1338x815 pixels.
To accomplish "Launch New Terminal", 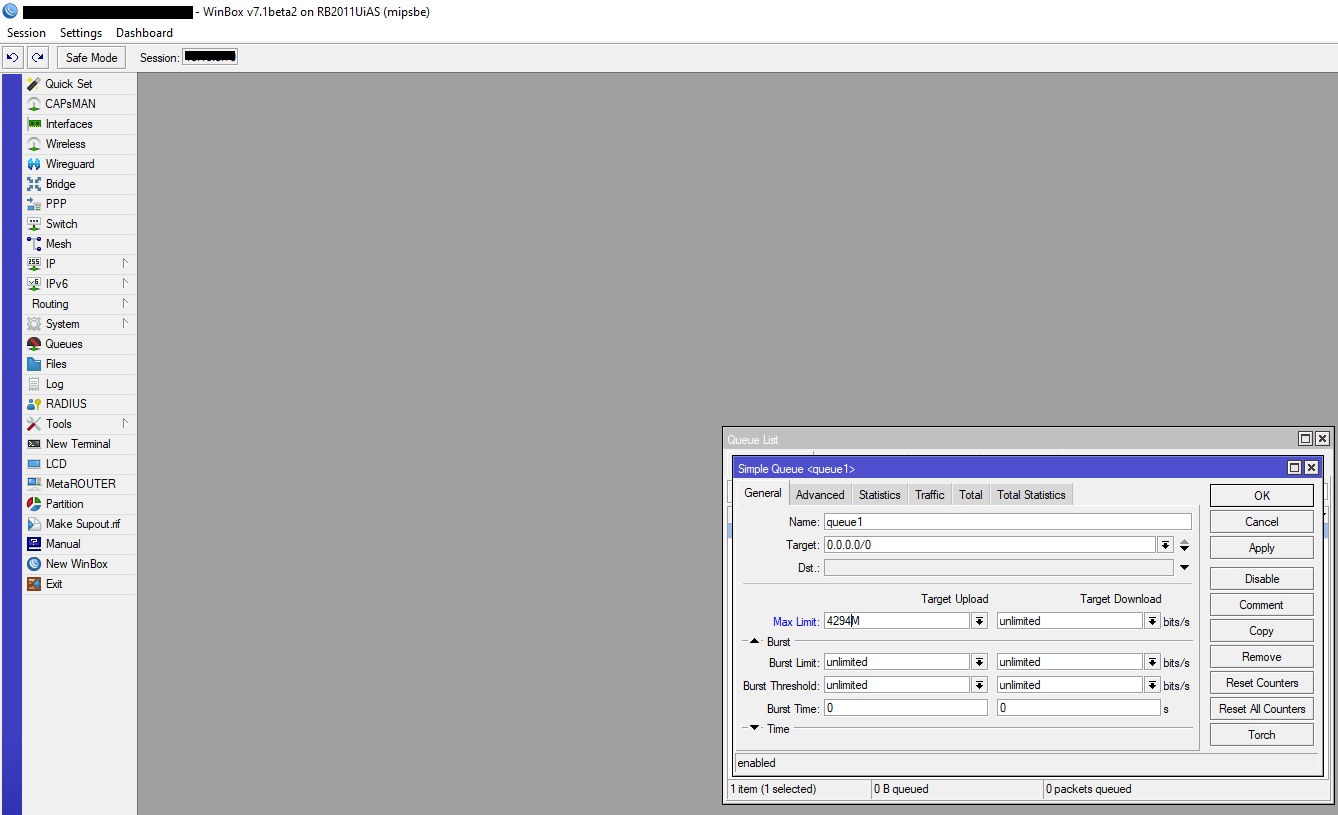I will pyautogui.click(x=80, y=444).
